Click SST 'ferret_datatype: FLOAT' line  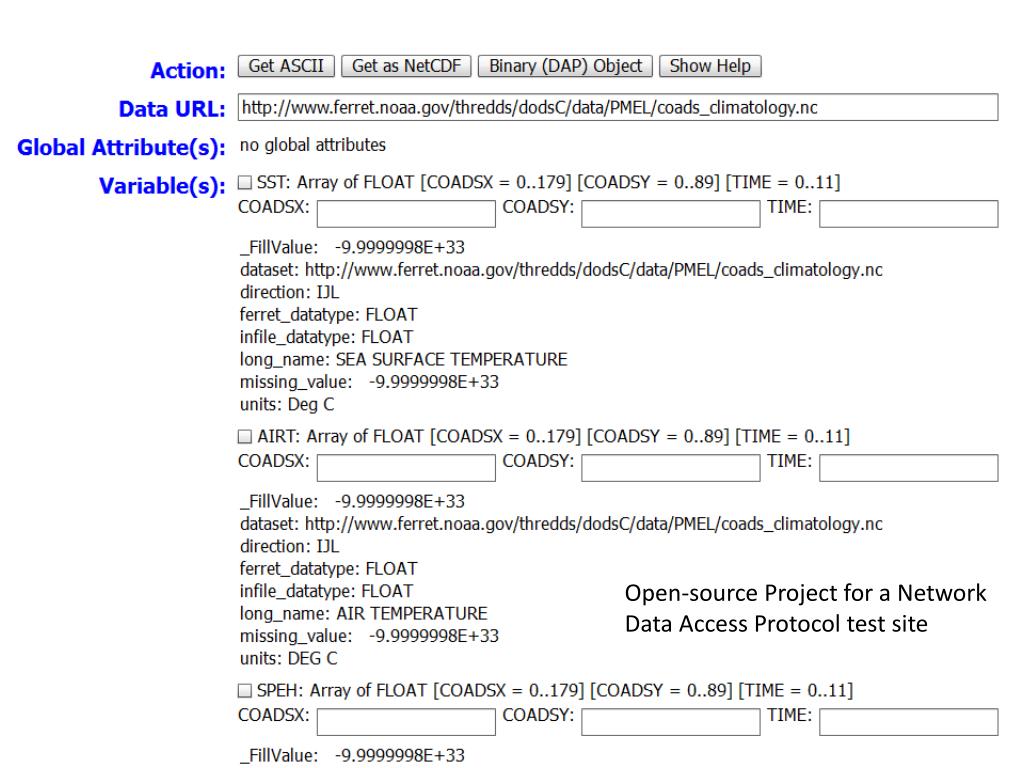click(x=328, y=315)
